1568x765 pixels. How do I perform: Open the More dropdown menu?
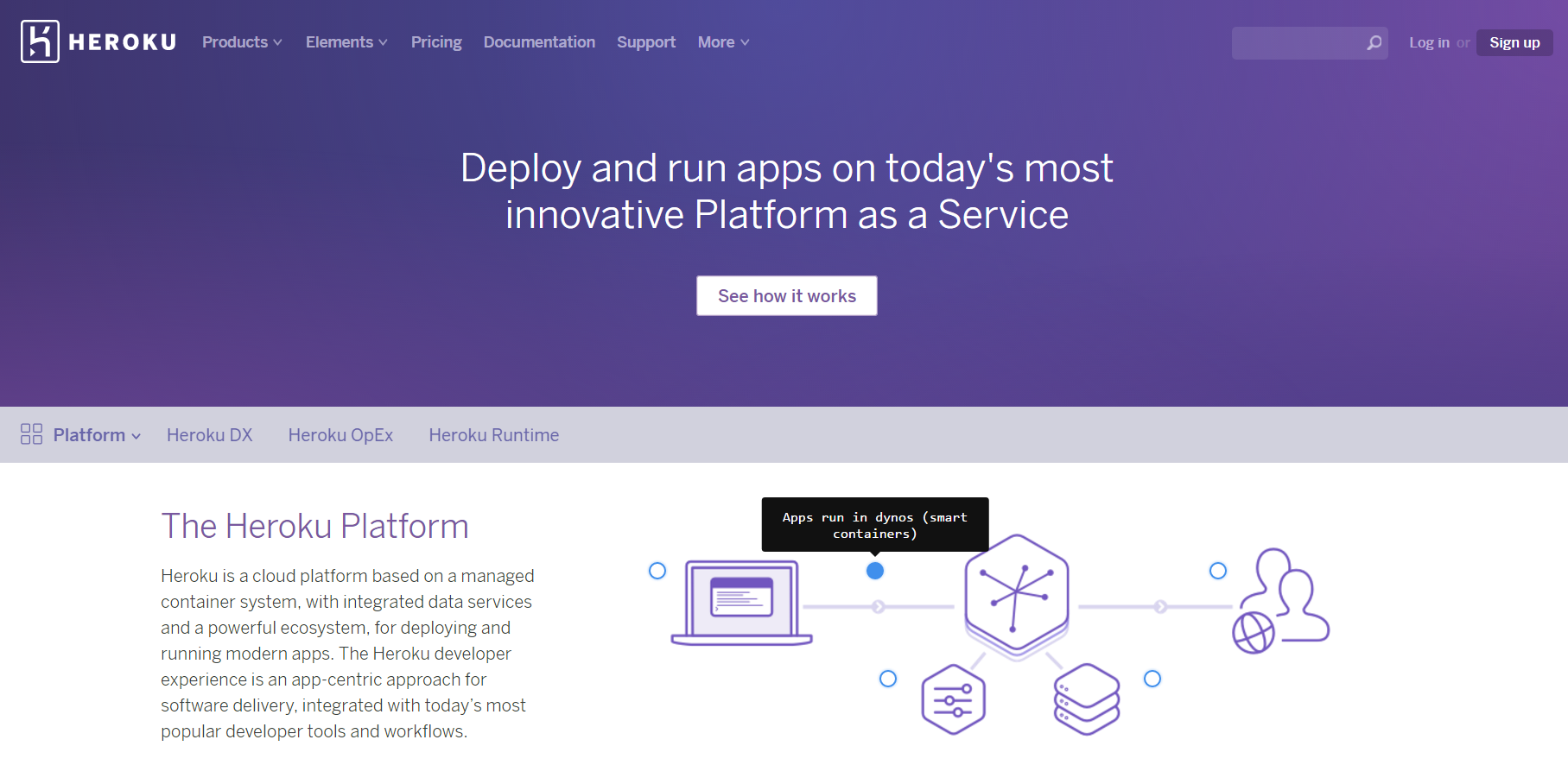click(x=723, y=42)
